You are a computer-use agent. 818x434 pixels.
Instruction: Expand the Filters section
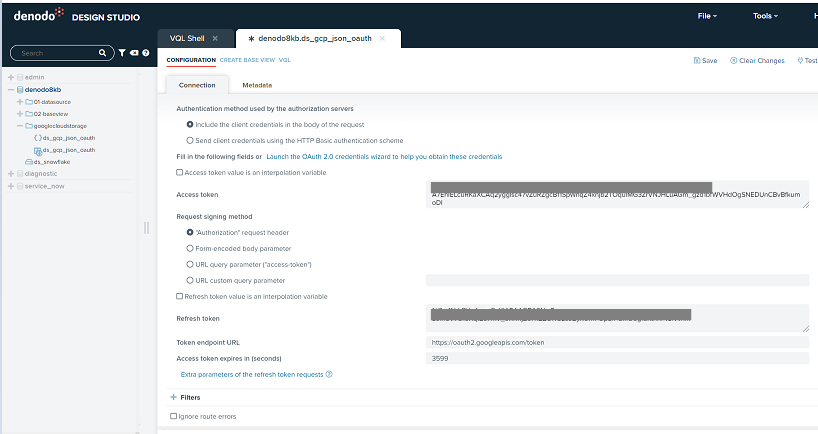click(174, 397)
